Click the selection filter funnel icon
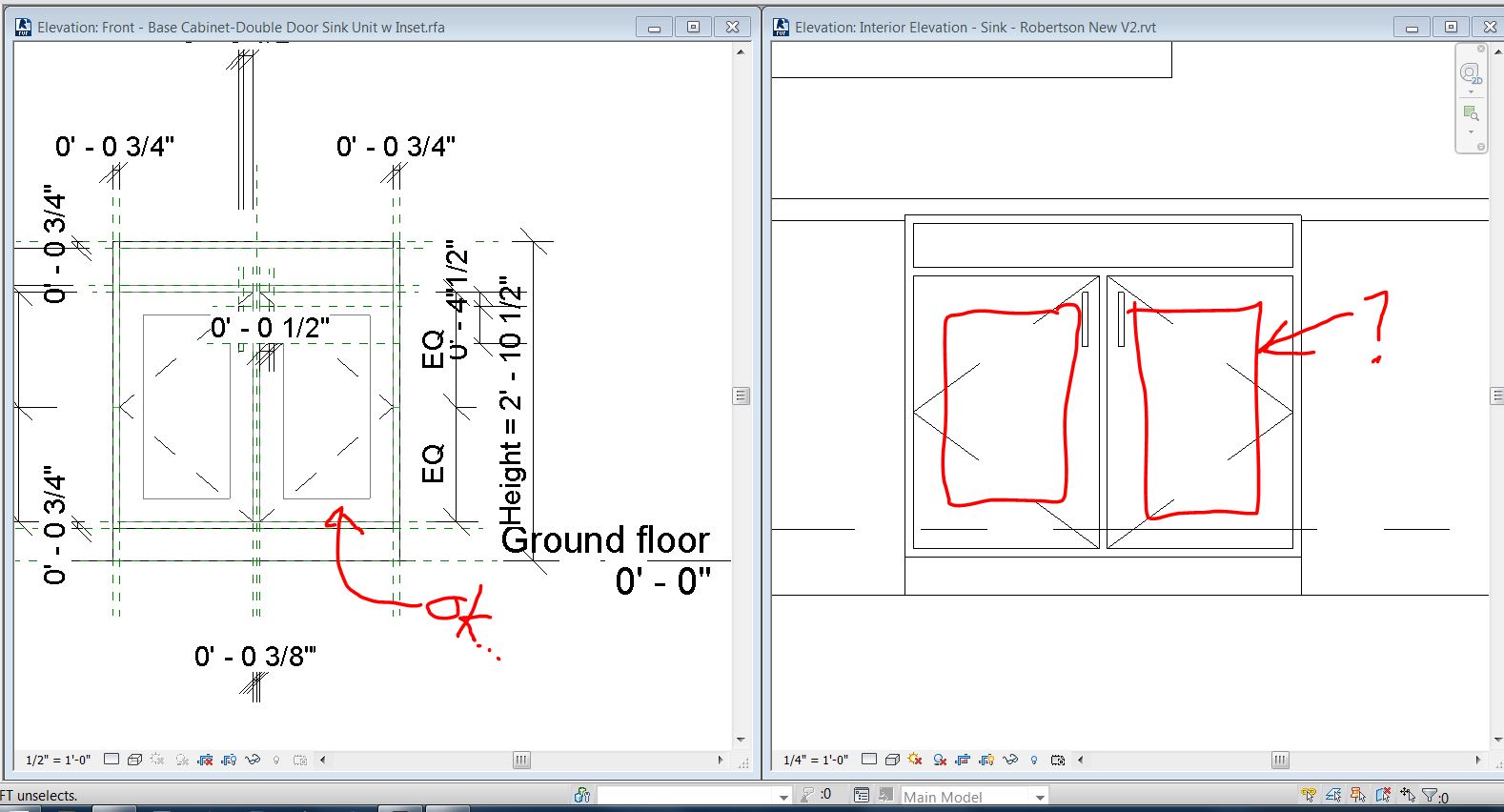This screenshot has width=1504, height=812. click(1430, 796)
